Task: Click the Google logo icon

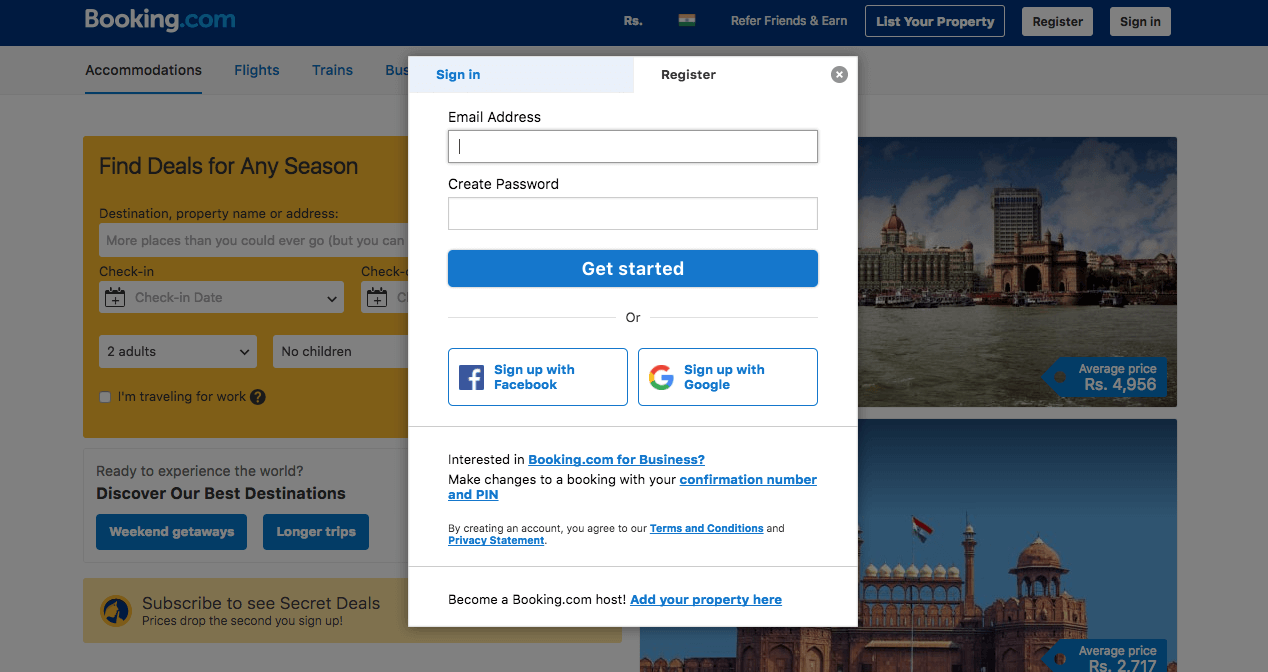Action: pos(661,377)
